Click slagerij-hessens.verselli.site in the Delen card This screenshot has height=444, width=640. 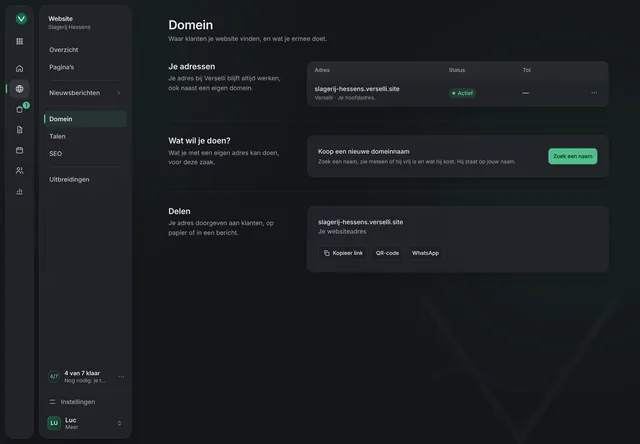pos(360,222)
